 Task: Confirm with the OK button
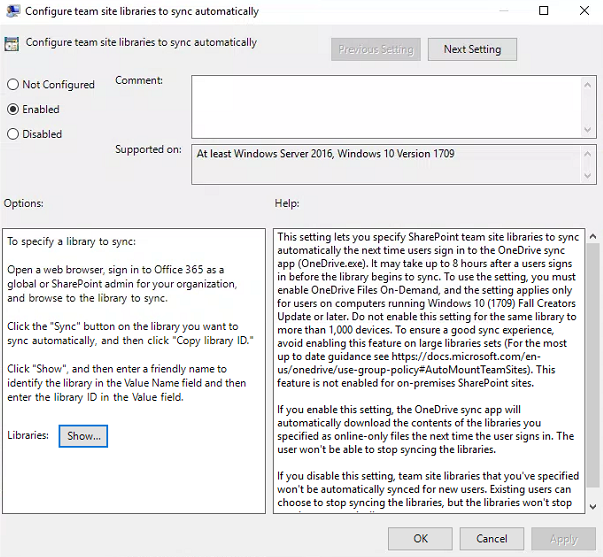(420, 538)
